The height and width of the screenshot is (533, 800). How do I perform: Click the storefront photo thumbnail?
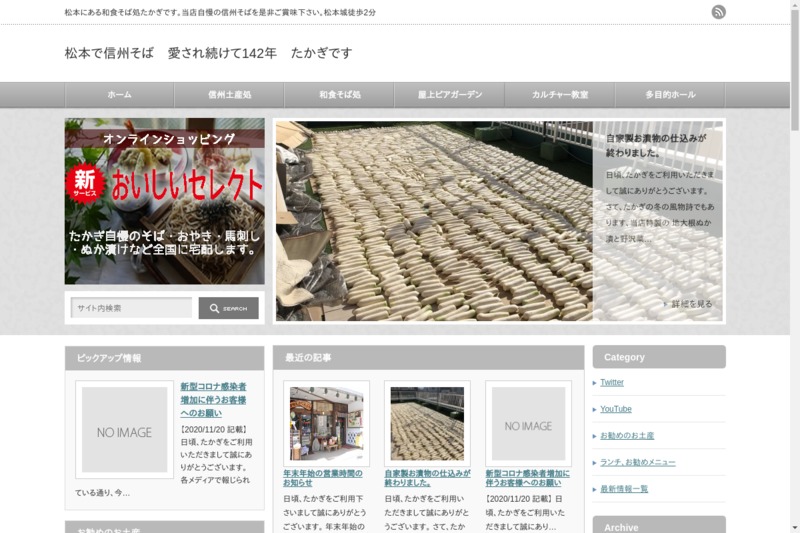pos(326,423)
